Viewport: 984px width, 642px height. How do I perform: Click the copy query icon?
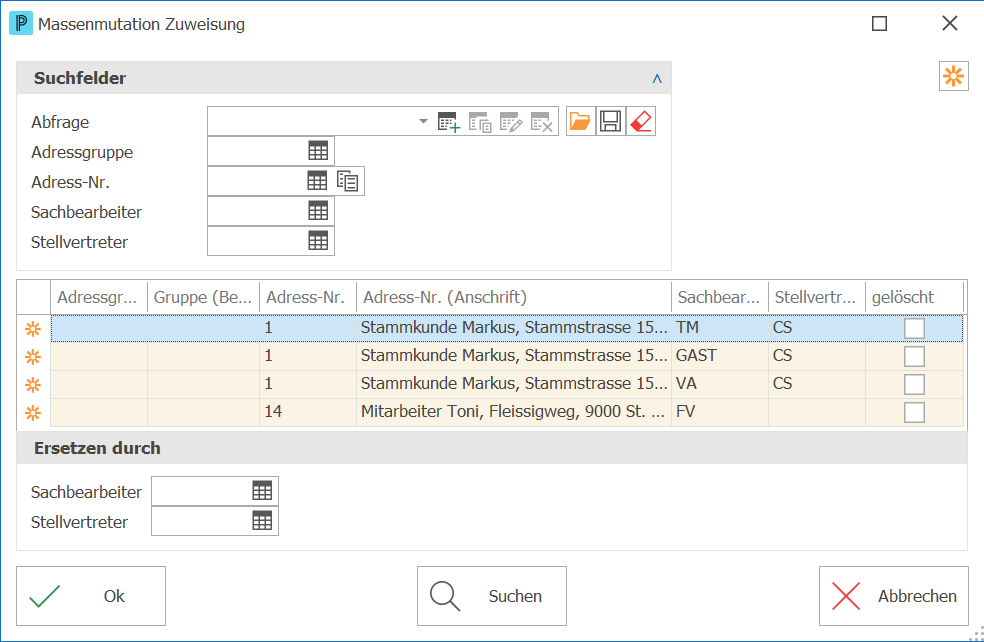pyautogui.click(x=480, y=122)
